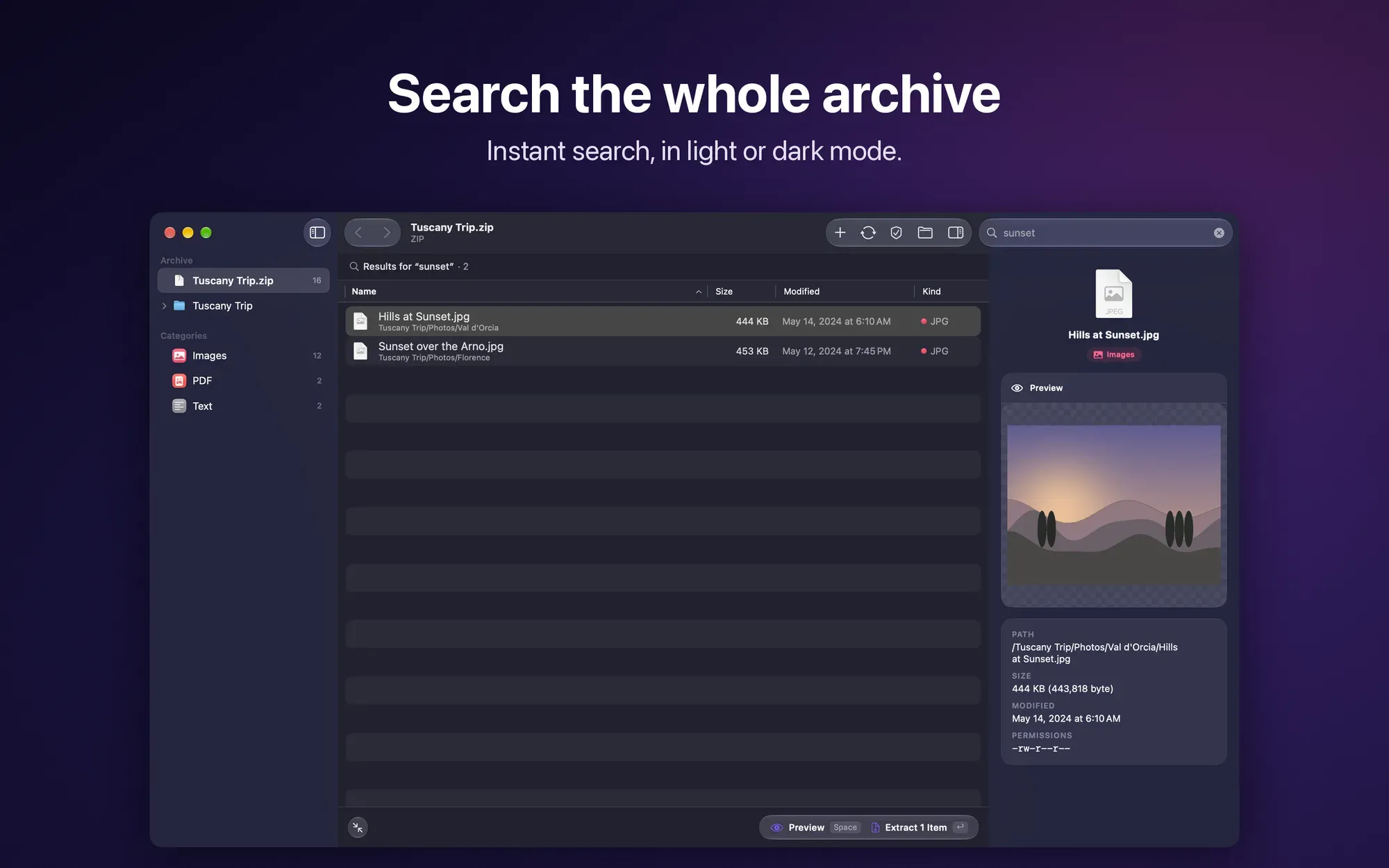1389x868 pixels.
Task: Expand the Tuscany Trip folder chevron
Action: [x=165, y=306]
